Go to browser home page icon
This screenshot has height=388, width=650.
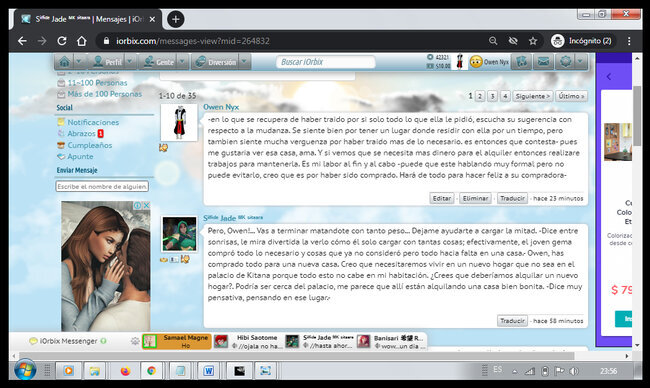(82, 41)
